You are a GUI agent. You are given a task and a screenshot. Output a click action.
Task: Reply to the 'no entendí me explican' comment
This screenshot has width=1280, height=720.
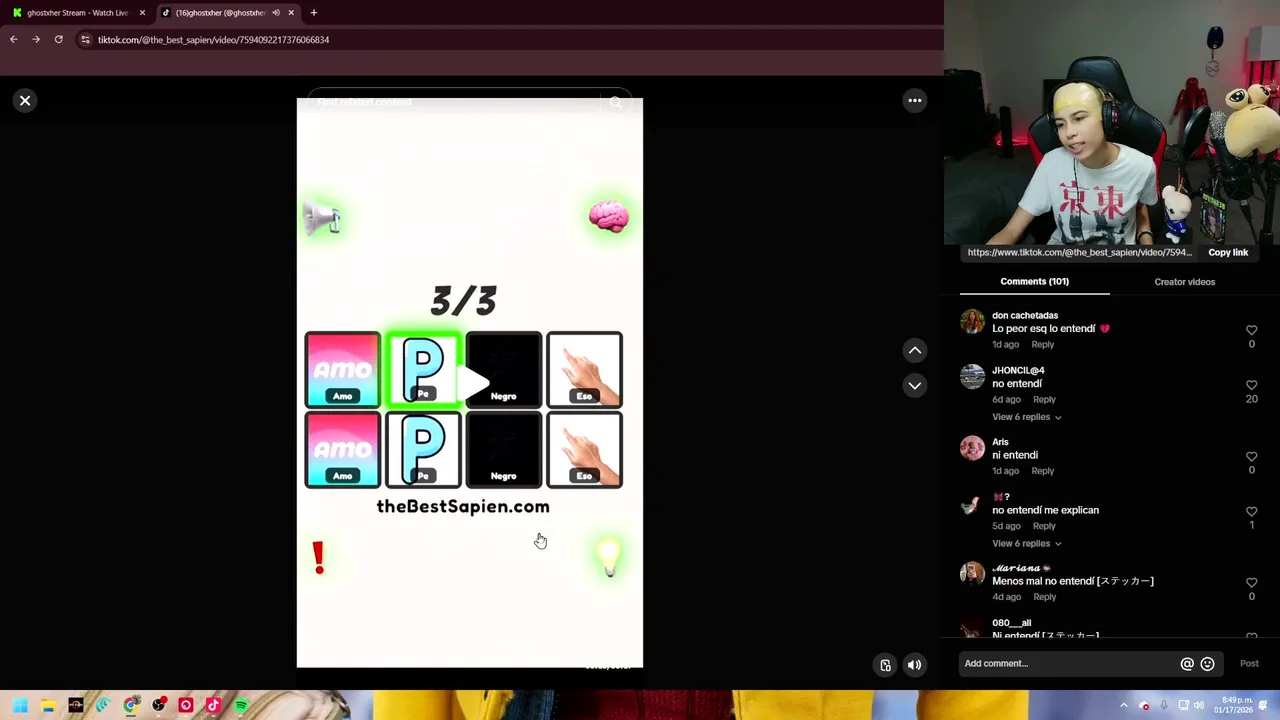click(1044, 526)
